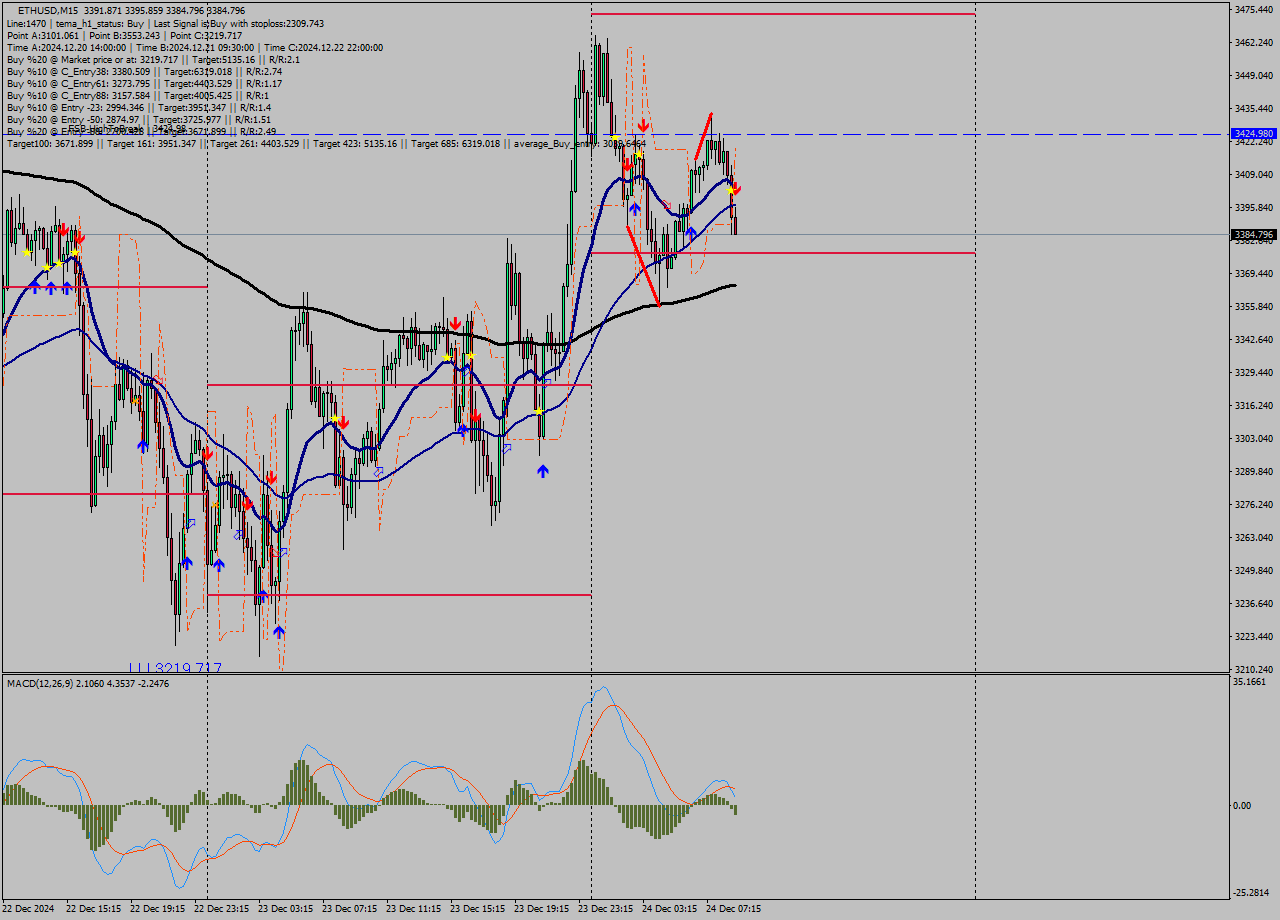Click the '24 Dec 07:15' time axis label
This screenshot has width=1280, height=920.
pyautogui.click(x=733, y=909)
